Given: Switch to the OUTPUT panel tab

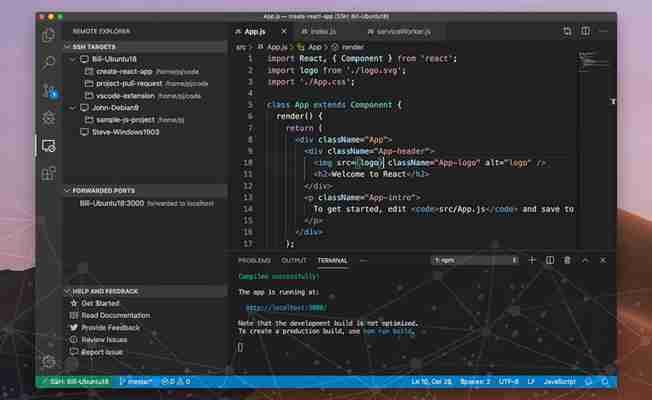Looking at the screenshot, I should click(294, 260).
